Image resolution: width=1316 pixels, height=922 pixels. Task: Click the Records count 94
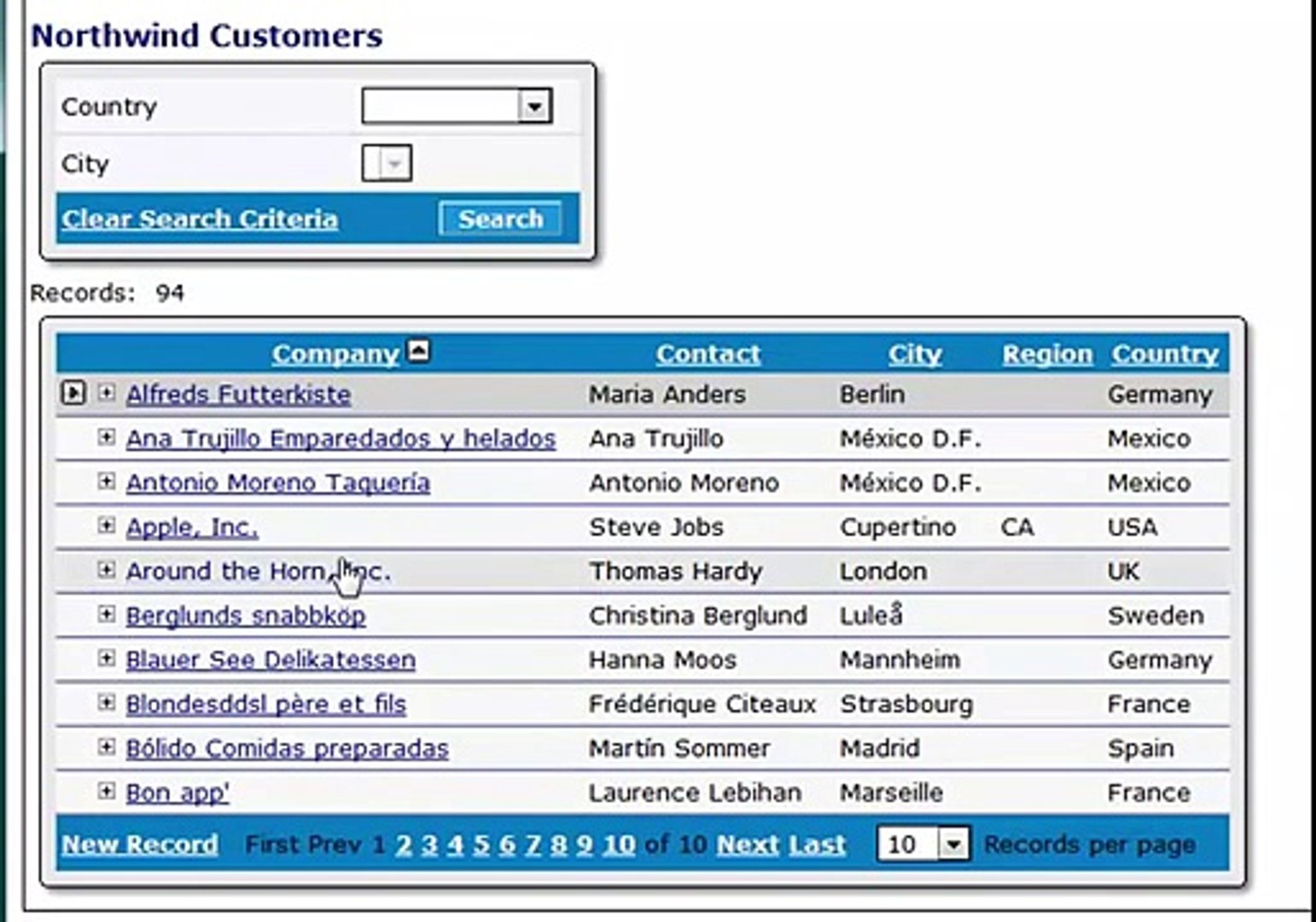click(170, 293)
